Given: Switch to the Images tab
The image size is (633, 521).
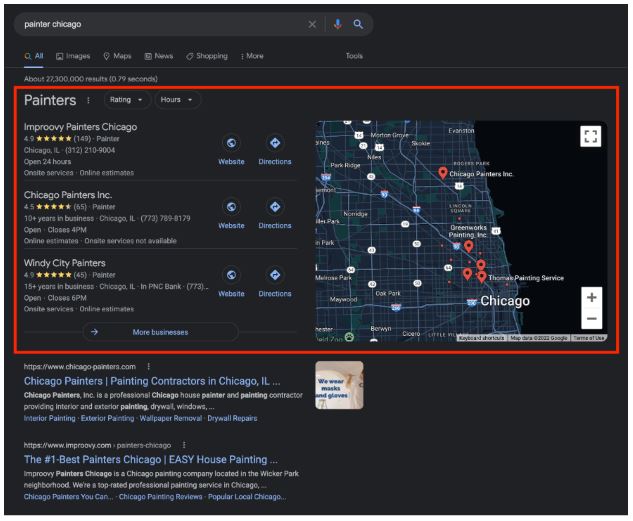Looking at the screenshot, I should click(73, 56).
